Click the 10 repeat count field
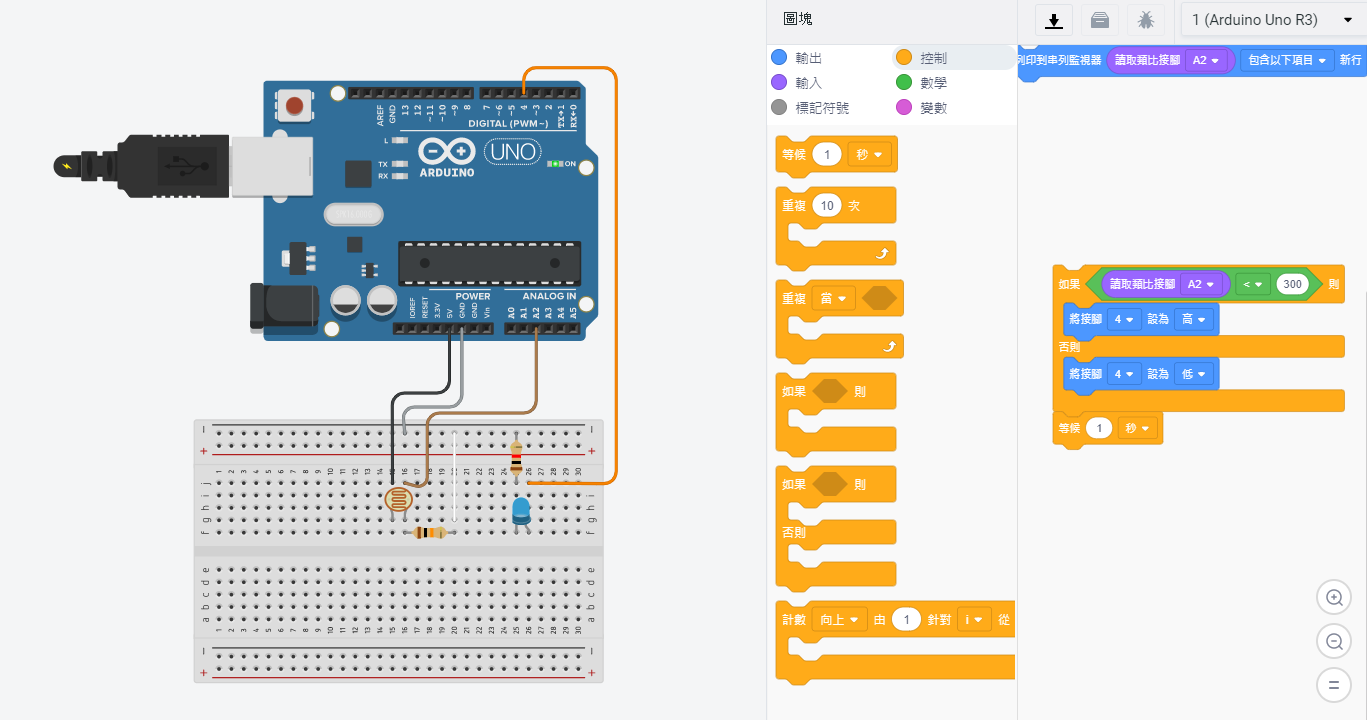Viewport: 1367px width, 720px height. tap(826, 206)
